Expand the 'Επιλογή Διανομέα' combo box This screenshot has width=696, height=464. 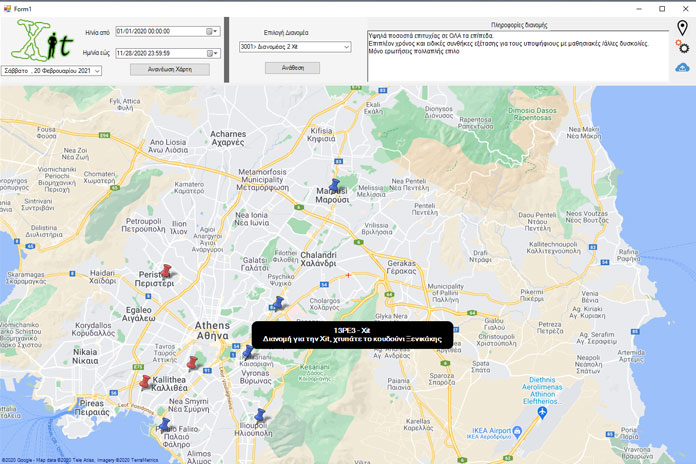pyautogui.click(x=345, y=46)
